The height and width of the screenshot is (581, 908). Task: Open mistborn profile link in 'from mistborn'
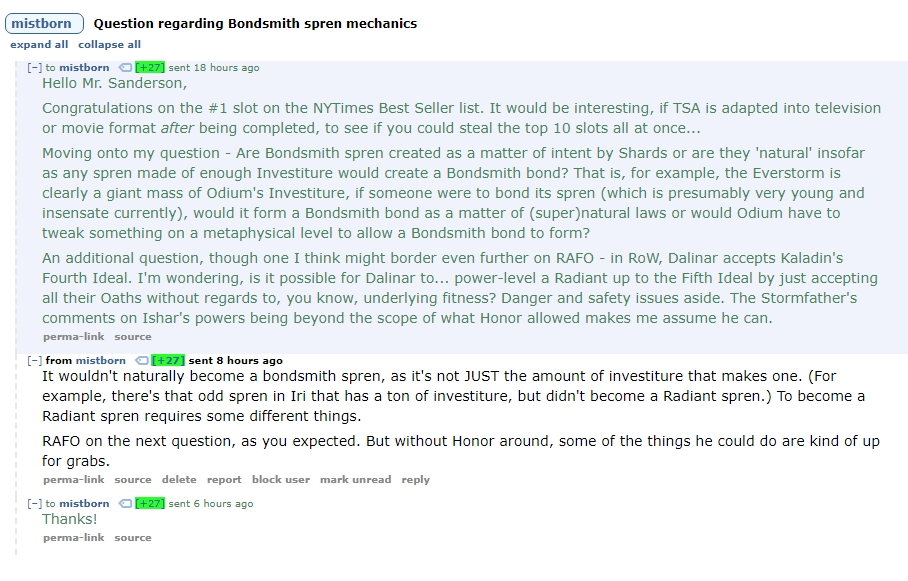click(x=100, y=361)
